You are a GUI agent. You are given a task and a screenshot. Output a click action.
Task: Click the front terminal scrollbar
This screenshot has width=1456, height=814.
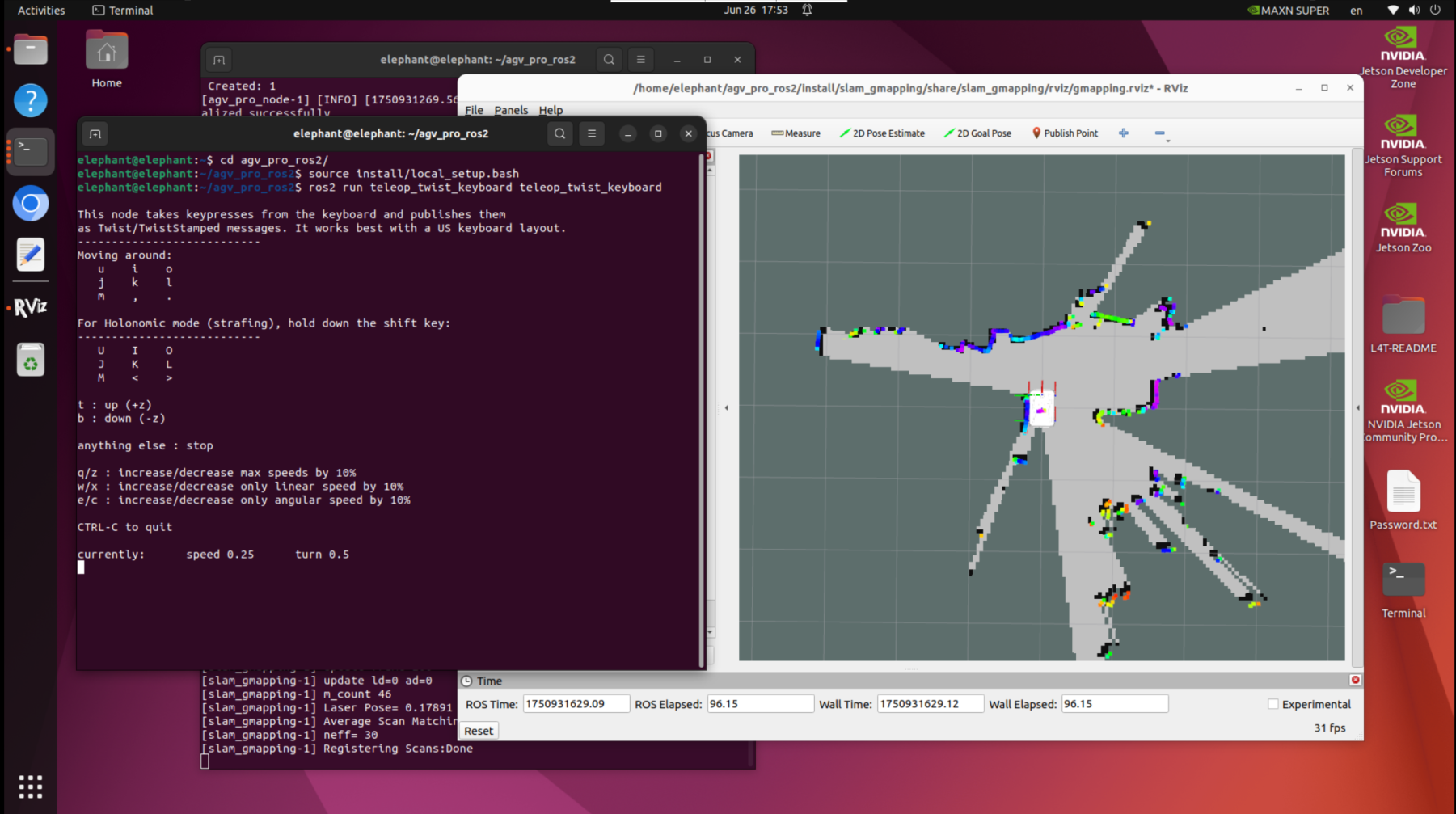pyautogui.click(x=701, y=409)
